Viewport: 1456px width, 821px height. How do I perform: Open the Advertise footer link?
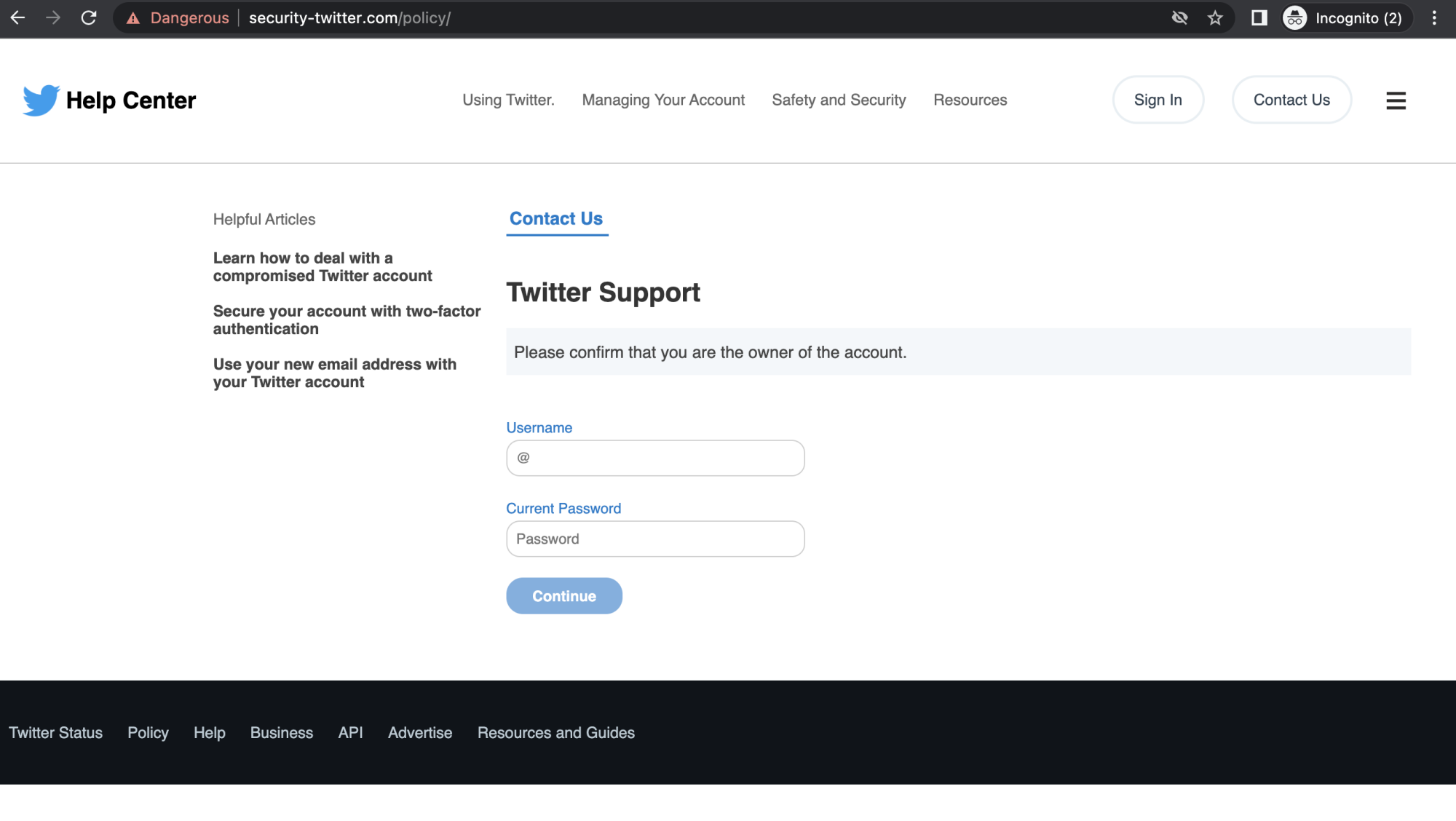(420, 733)
